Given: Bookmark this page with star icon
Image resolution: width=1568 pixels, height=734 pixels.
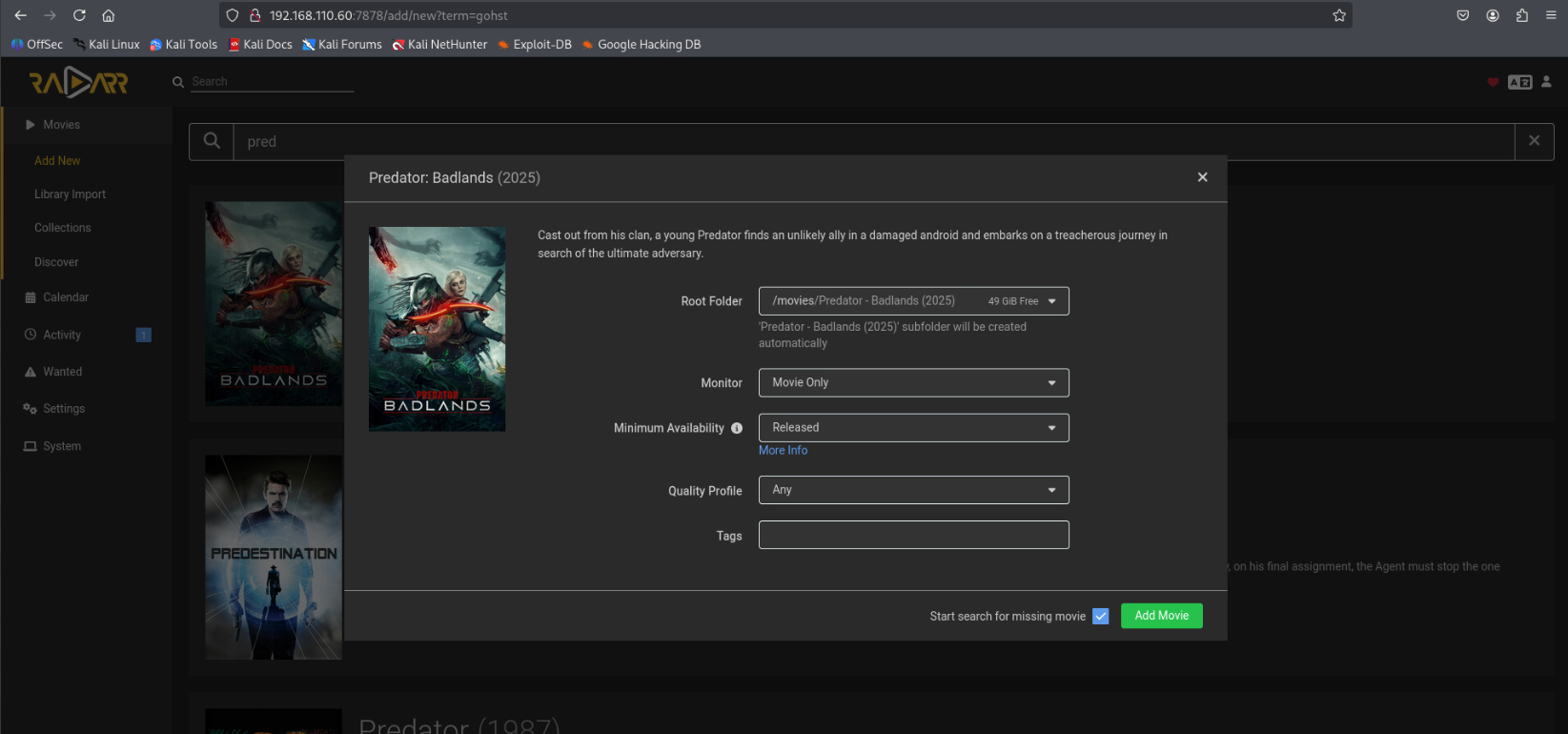Looking at the screenshot, I should pyautogui.click(x=1338, y=15).
